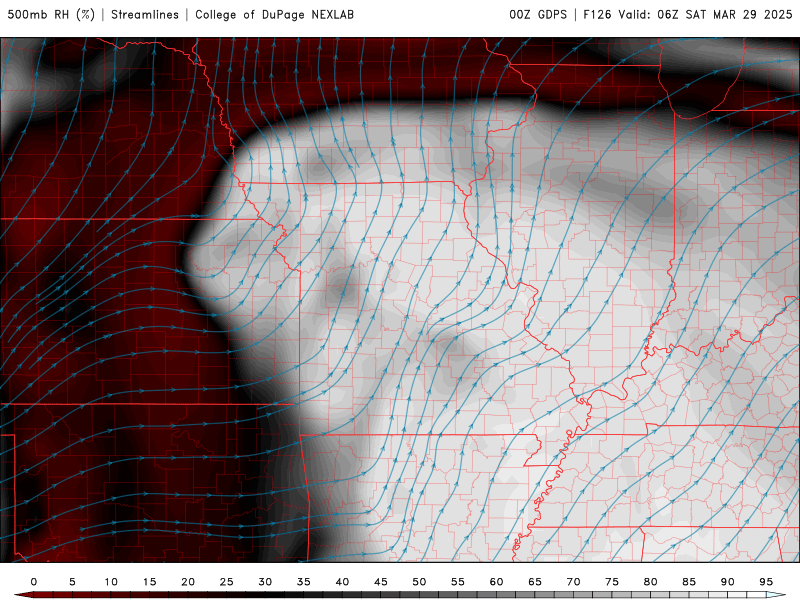Click the "20" value on the color scale
800x600 pixels.
pyautogui.click(x=188, y=582)
